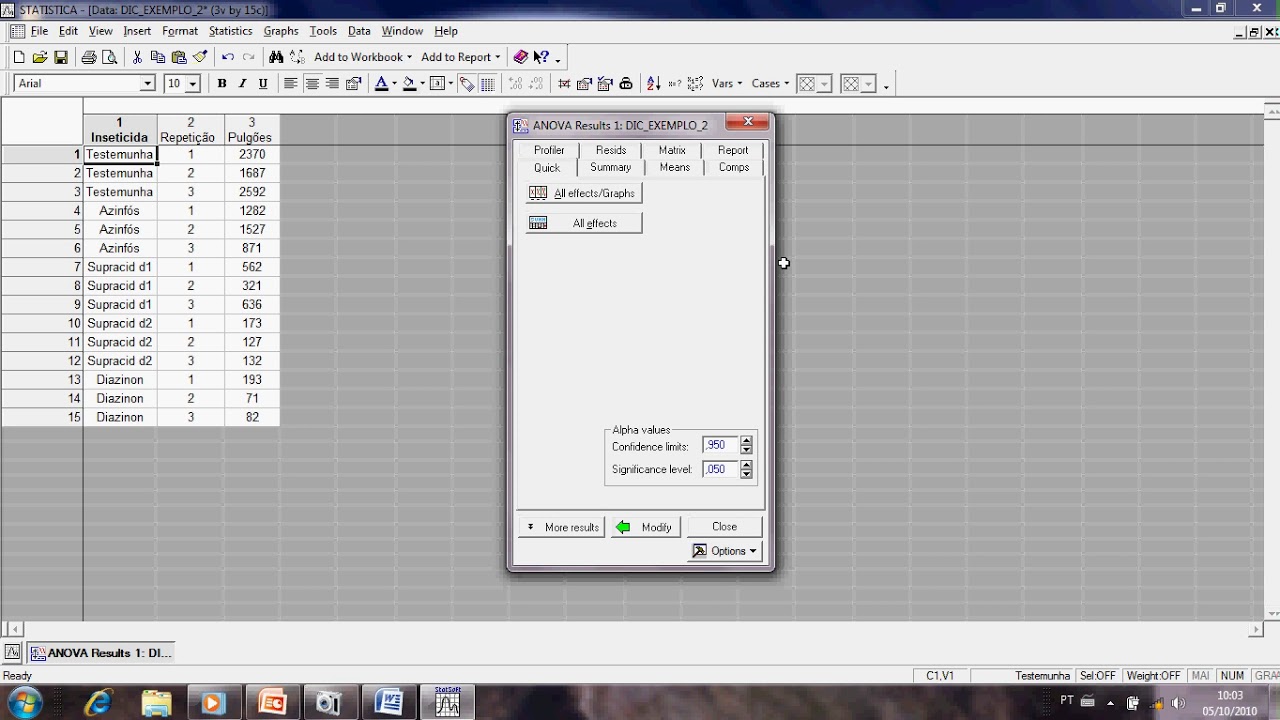1280x720 pixels.
Task: Select the cell containing 2370
Action: 252,155
